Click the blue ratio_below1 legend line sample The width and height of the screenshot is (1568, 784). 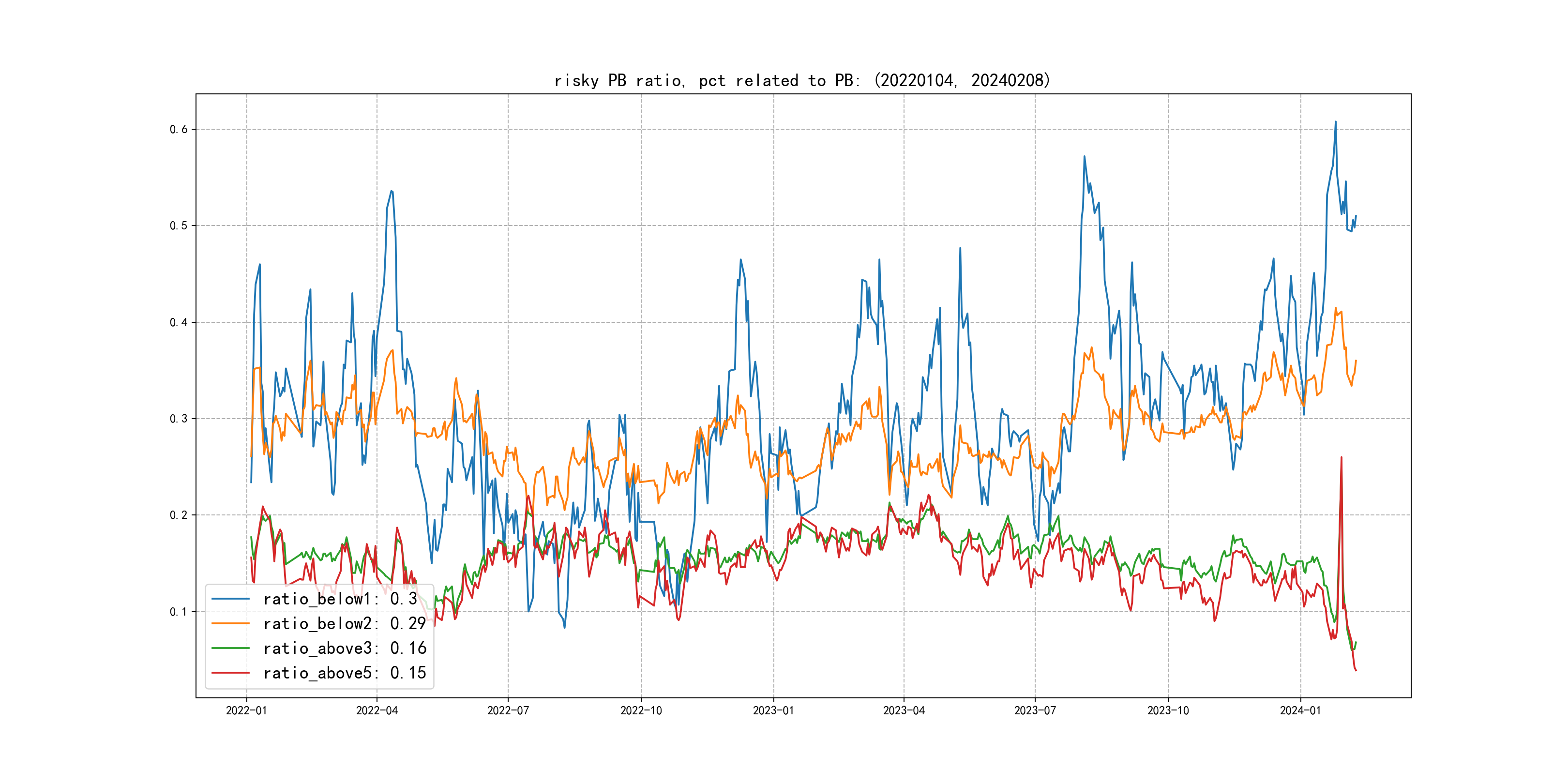(230, 599)
